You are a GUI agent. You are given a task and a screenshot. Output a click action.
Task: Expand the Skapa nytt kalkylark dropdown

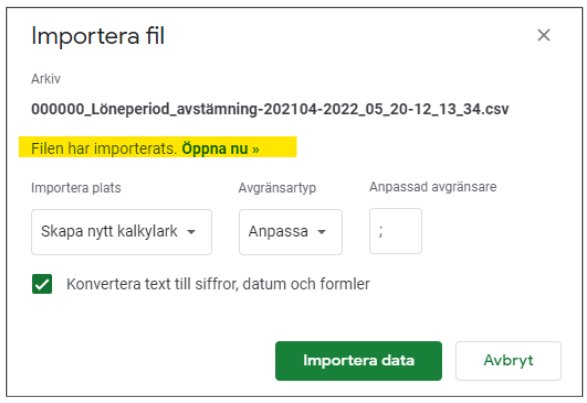122,232
